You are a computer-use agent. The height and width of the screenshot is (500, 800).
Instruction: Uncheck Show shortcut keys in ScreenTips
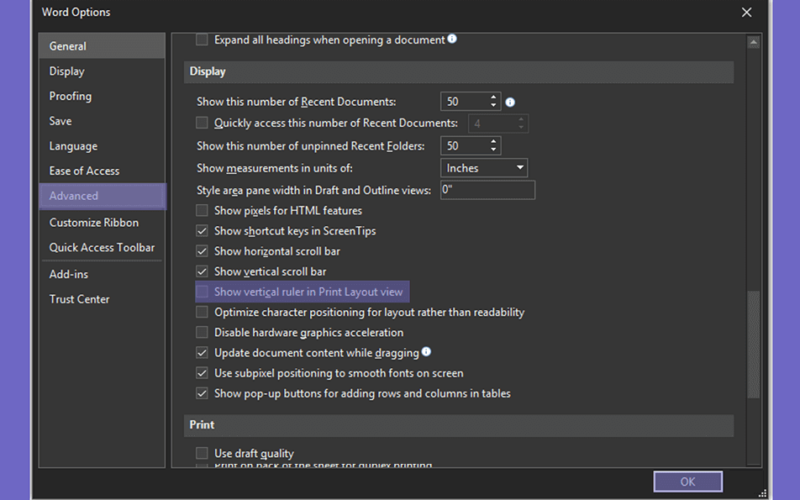coord(202,231)
